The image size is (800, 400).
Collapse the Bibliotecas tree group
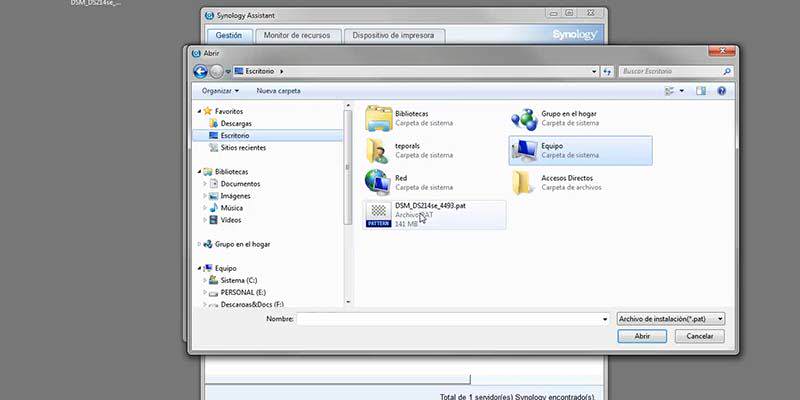pos(199,172)
